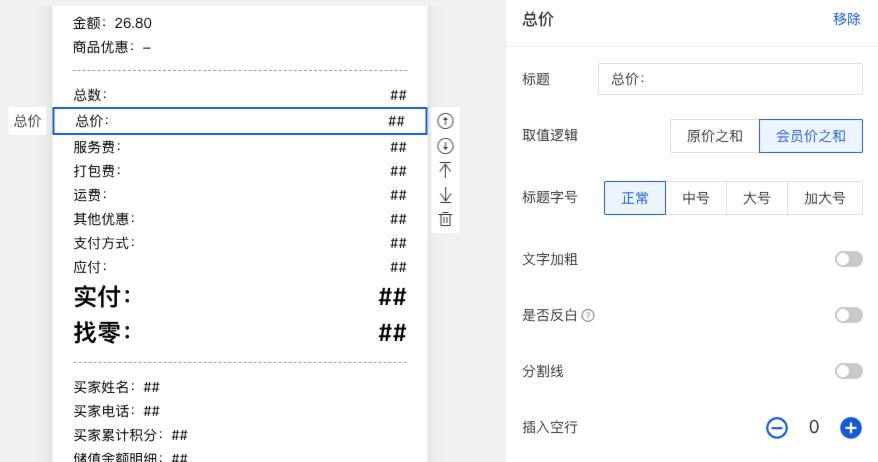
Task: Delete the 总价 row with trash icon
Action: pyautogui.click(x=446, y=218)
